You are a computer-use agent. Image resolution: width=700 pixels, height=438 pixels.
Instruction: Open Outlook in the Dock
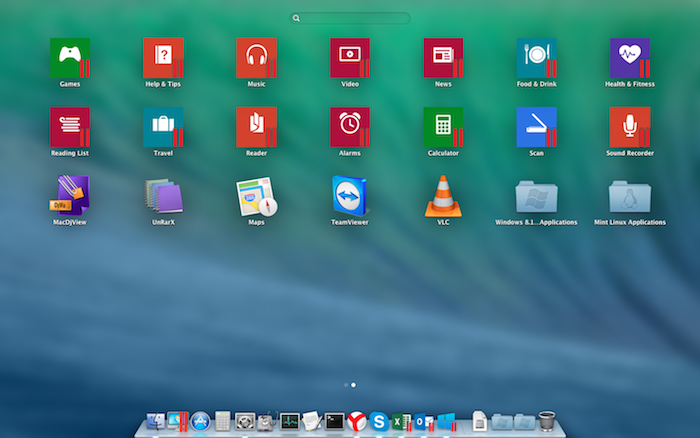point(424,422)
